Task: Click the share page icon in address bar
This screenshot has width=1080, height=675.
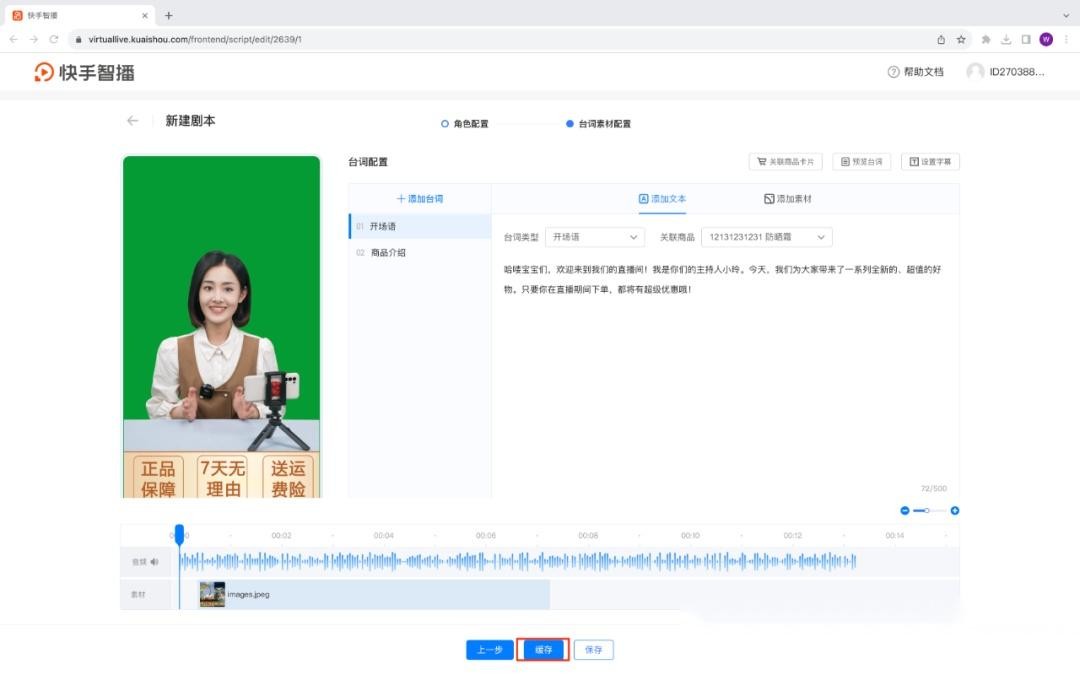Action: (x=941, y=39)
